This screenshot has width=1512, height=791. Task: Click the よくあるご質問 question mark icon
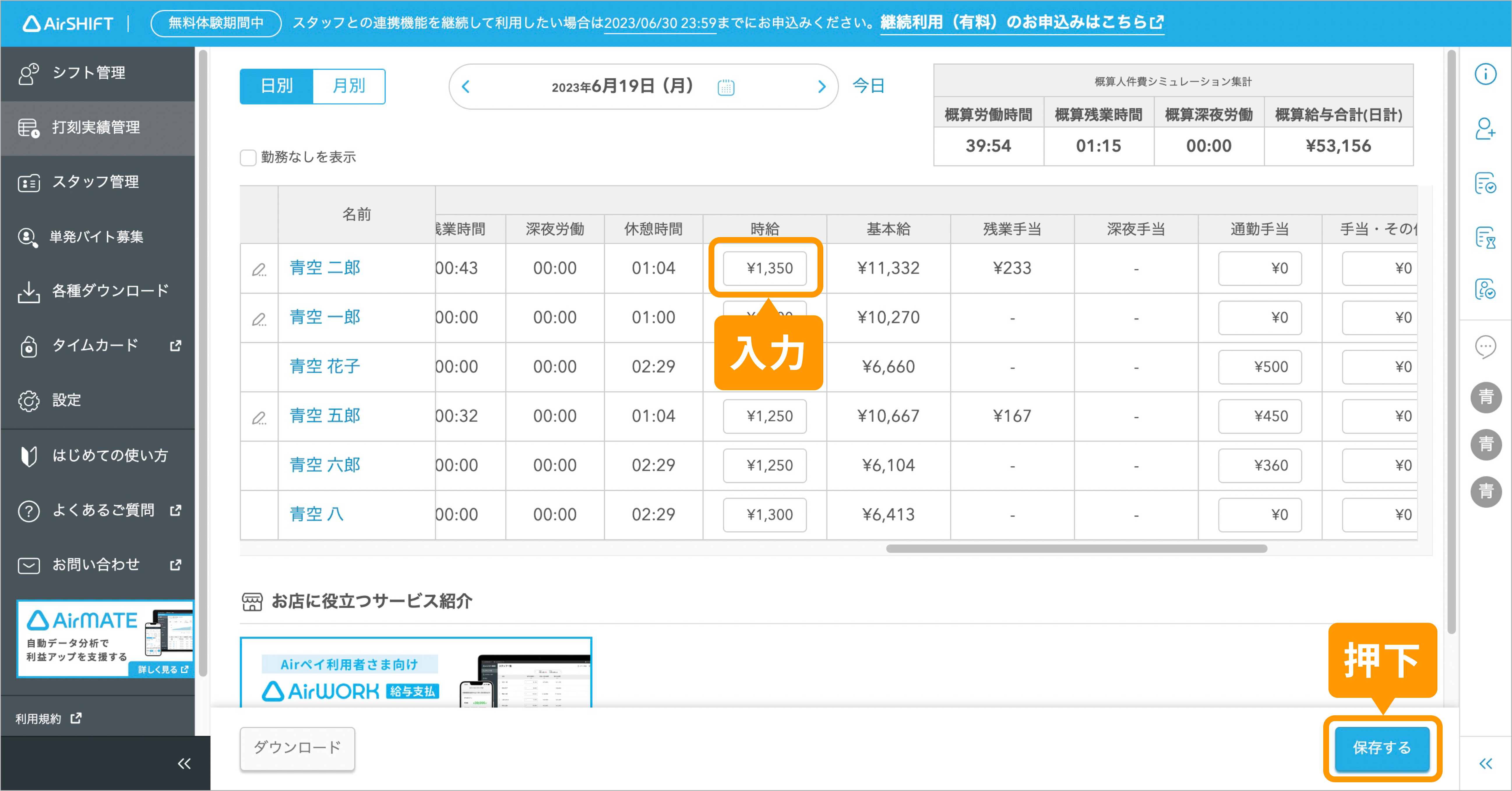click(28, 511)
